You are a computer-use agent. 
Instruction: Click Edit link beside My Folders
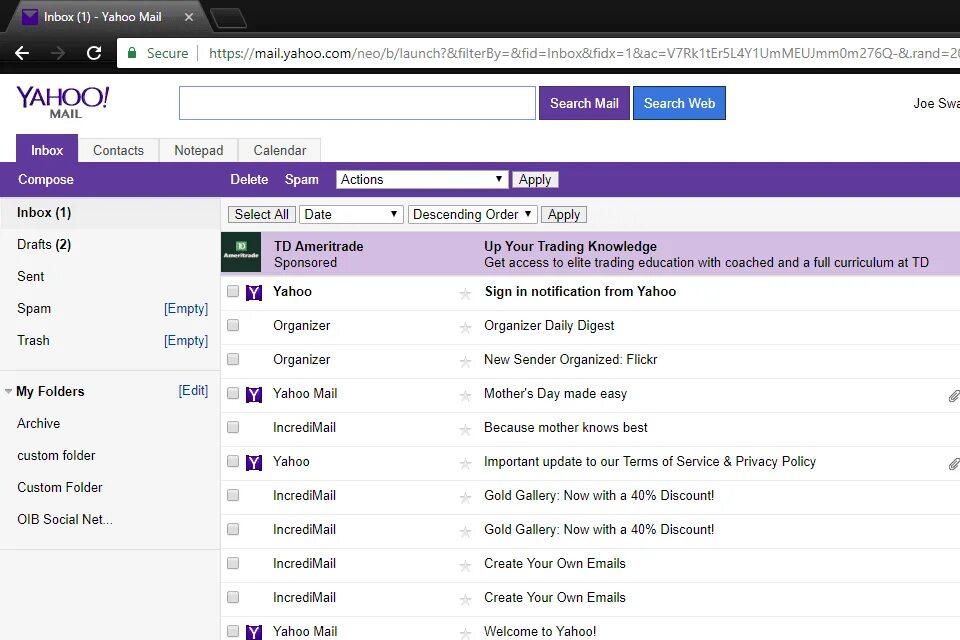193,391
